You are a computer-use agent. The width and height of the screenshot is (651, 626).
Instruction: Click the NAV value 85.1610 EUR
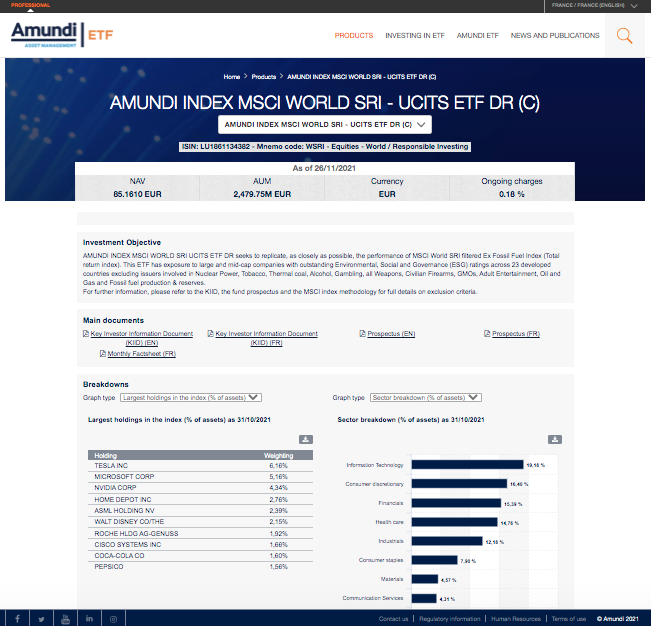point(137,194)
